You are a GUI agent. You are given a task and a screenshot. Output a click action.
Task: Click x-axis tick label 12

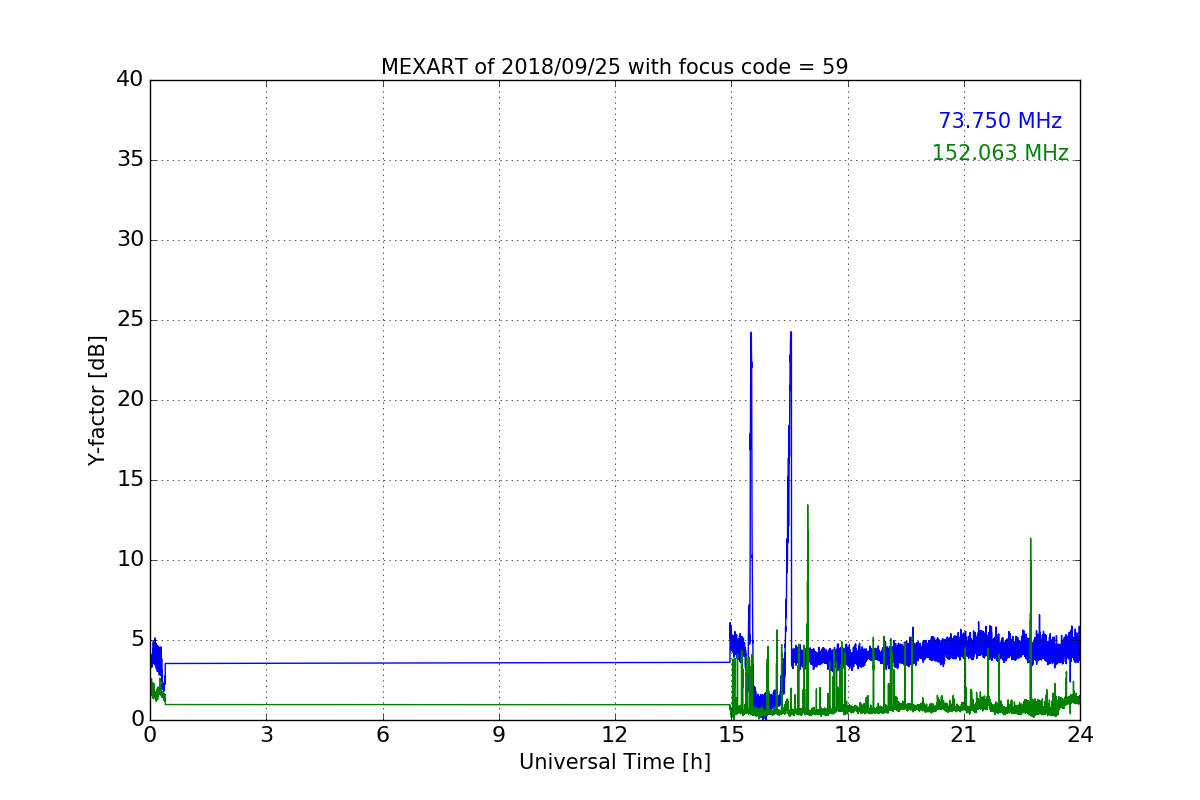tap(615, 734)
